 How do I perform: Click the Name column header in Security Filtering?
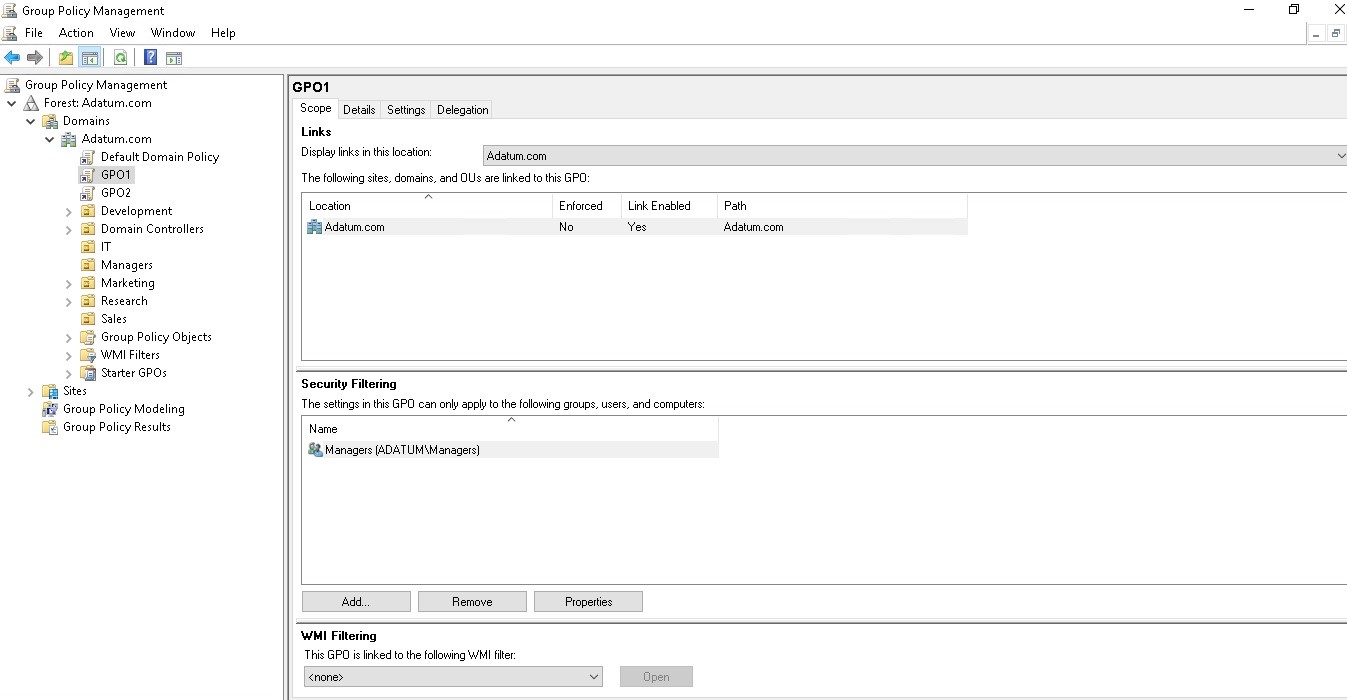(x=510, y=428)
